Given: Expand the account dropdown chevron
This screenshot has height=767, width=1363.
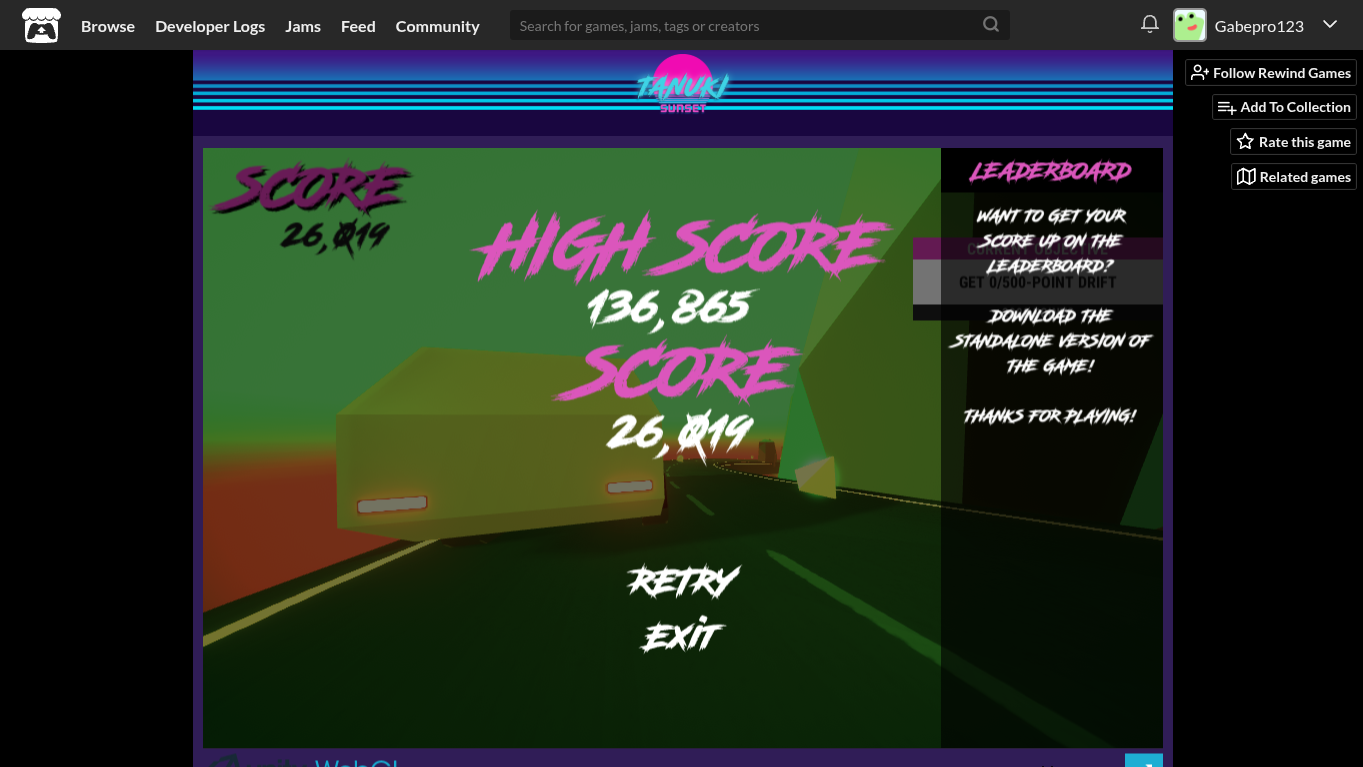Looking at the screenshot, I should click(x=1330, y=24).
